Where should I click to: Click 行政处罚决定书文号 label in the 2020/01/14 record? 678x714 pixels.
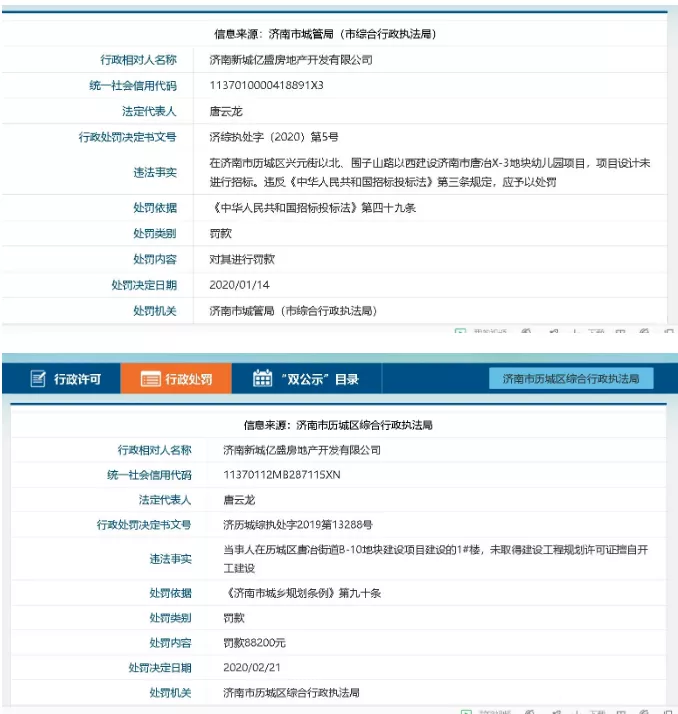pyautogui.click(x=127, y=137)
